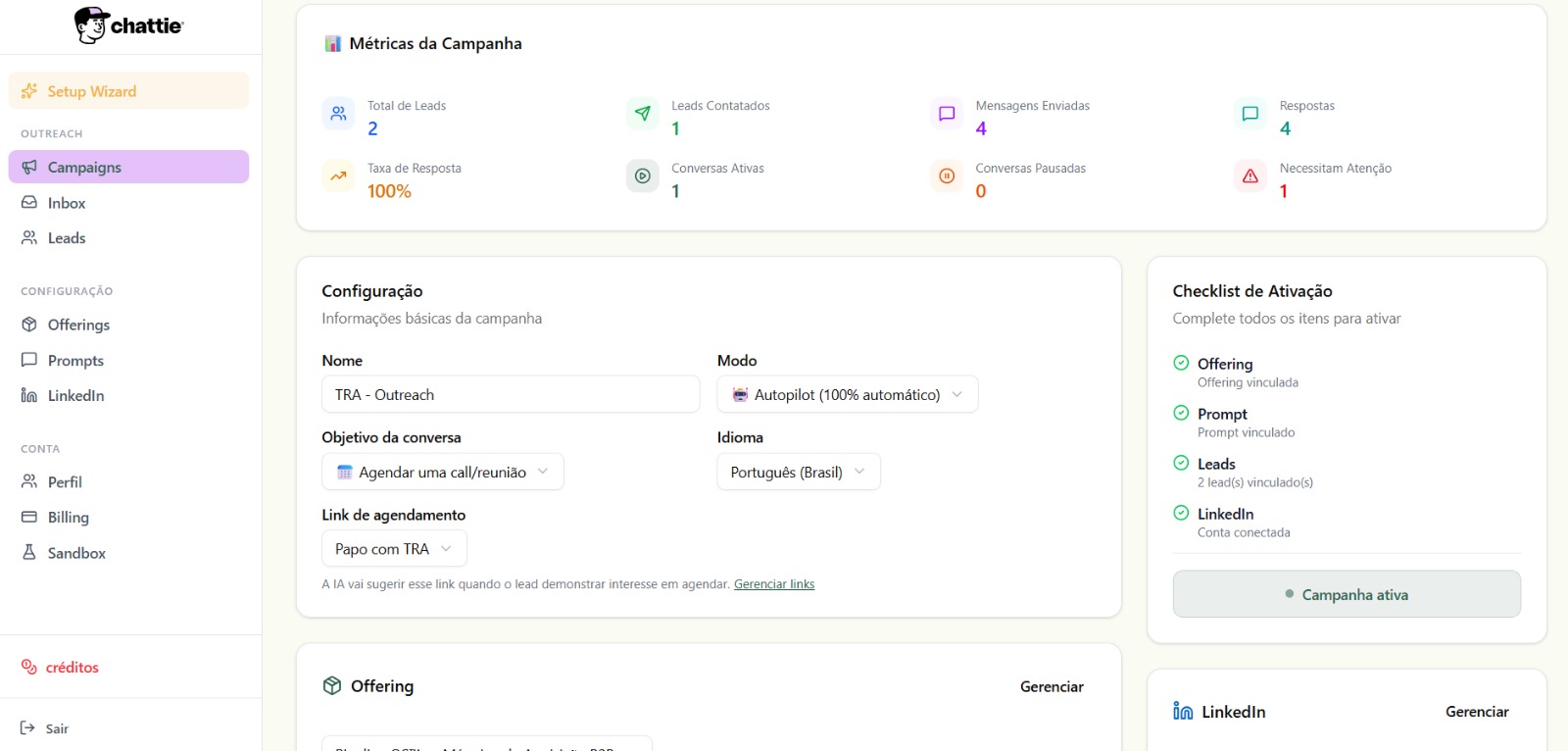Open Offerings in the sidebar menu
Viewport: 1568px width, 751px height.
click(x=78, y=325)
